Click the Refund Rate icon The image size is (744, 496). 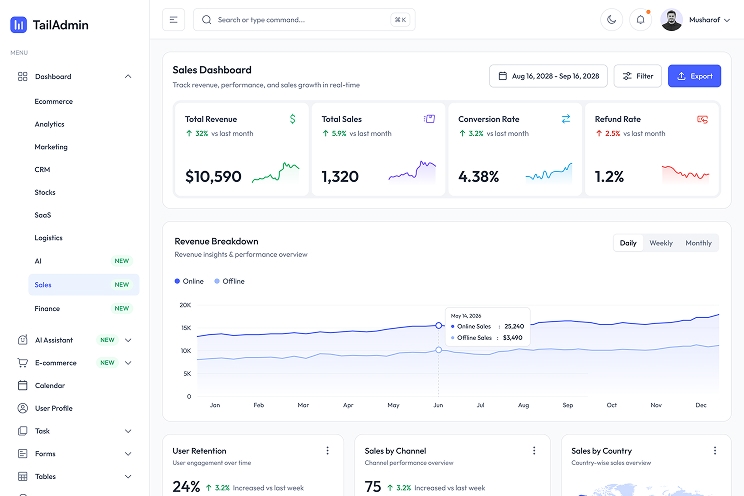click(702, 119)
